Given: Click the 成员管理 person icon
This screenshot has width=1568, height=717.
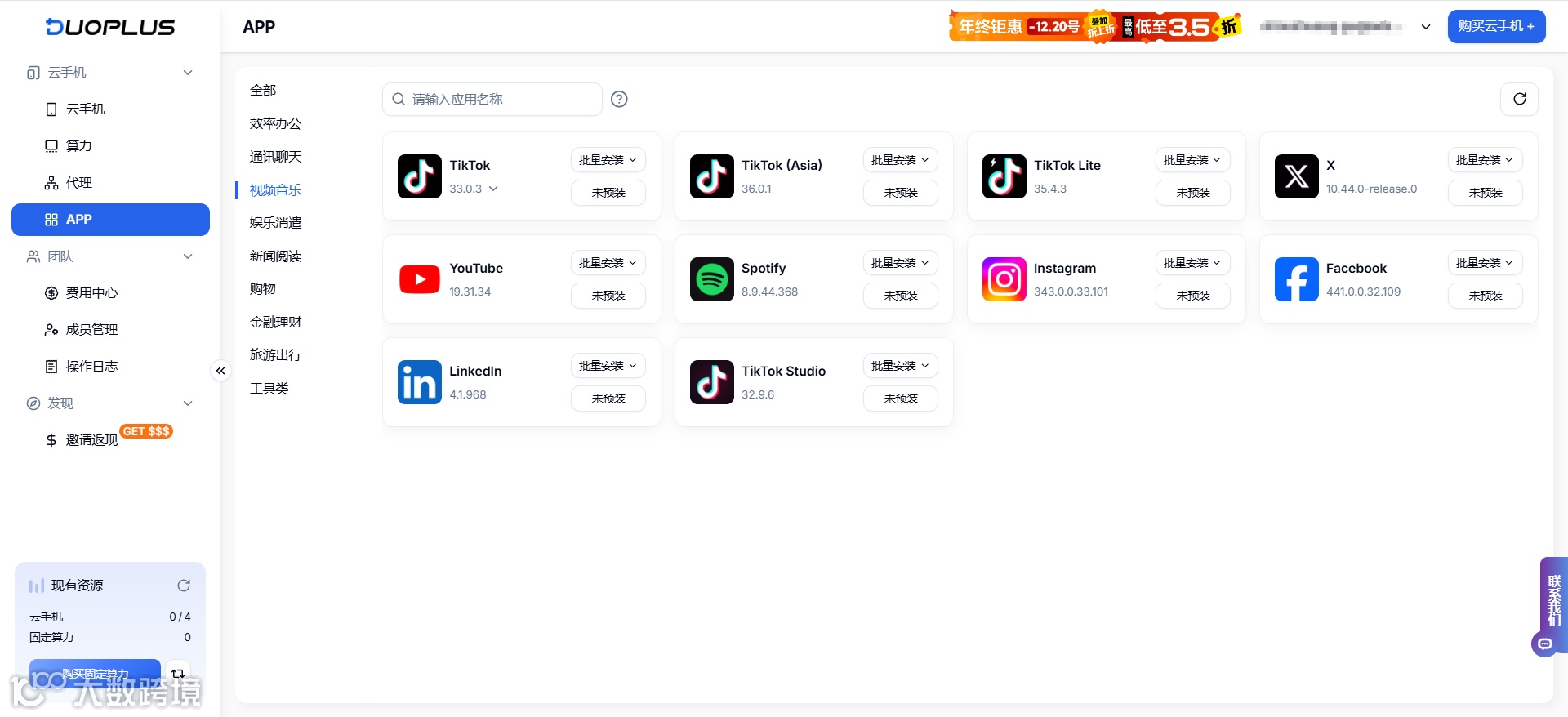Looking at the screenshot, I should click(x=51, y=330).
